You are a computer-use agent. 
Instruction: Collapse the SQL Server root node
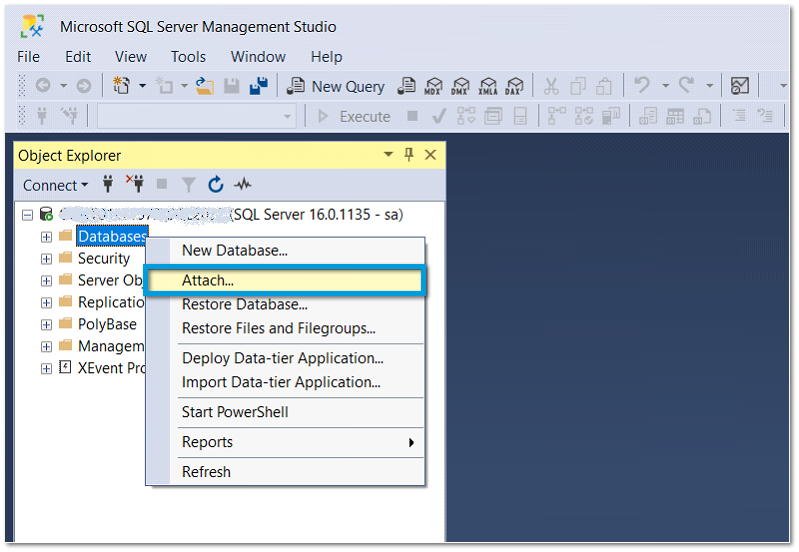pyautogui.click(x=27, y=215)
